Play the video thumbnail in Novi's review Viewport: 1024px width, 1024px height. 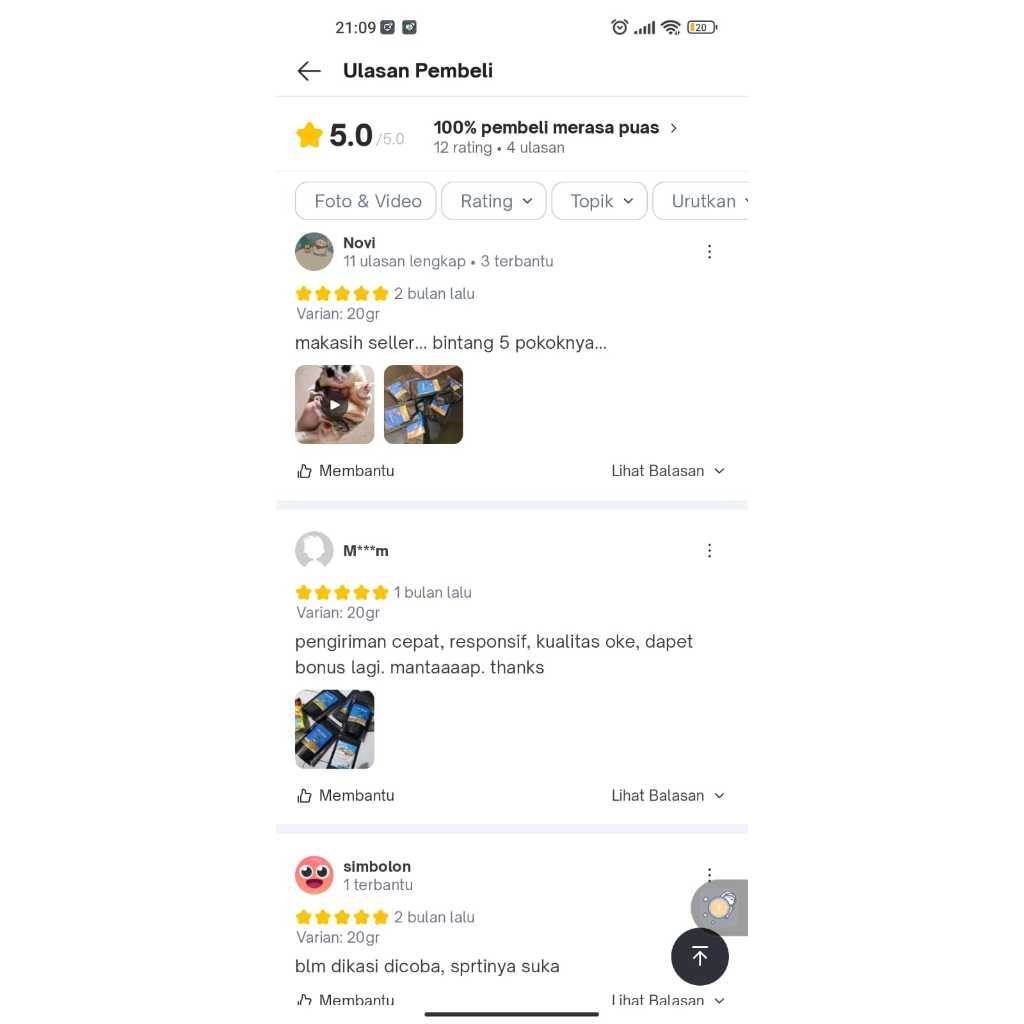point(334,405)
